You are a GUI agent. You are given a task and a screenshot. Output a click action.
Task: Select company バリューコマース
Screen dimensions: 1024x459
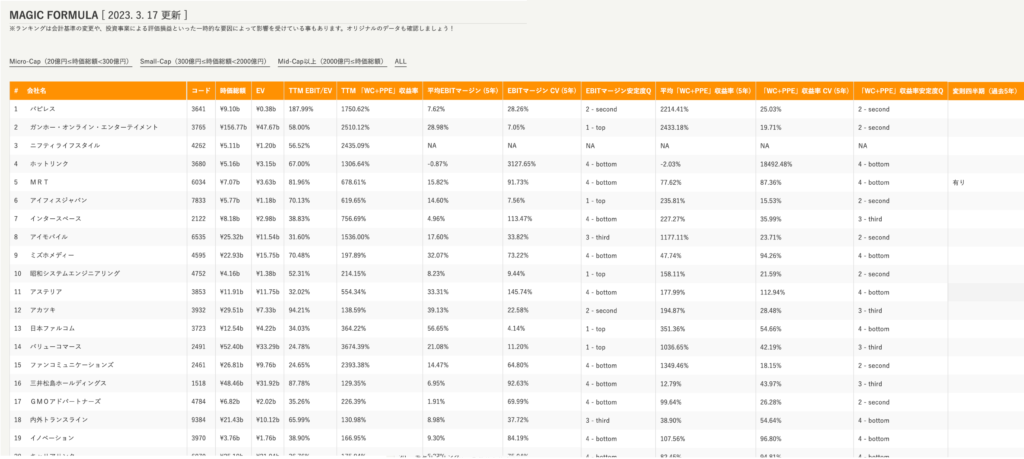56,347
